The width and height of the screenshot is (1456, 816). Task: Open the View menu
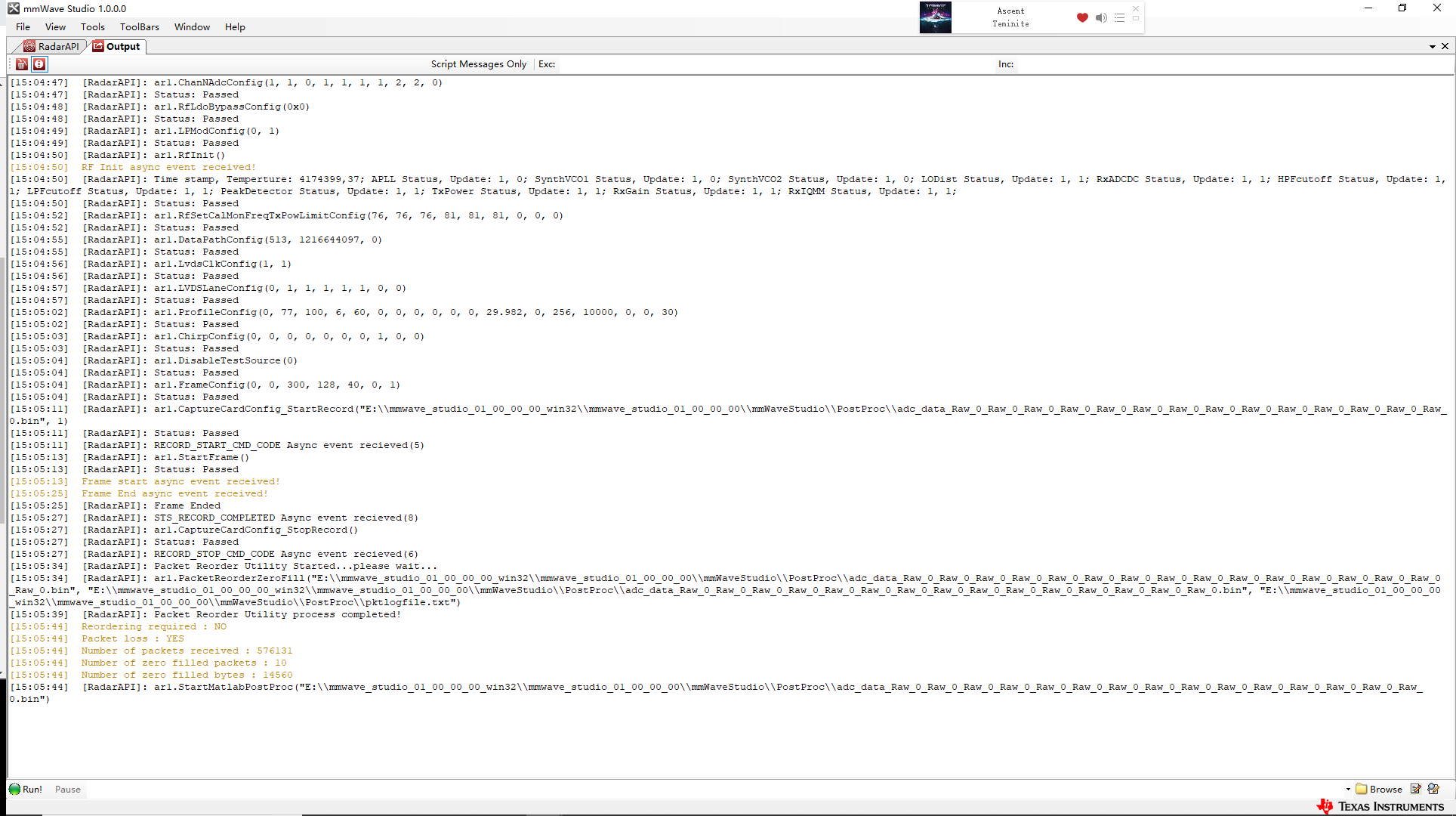55,26
